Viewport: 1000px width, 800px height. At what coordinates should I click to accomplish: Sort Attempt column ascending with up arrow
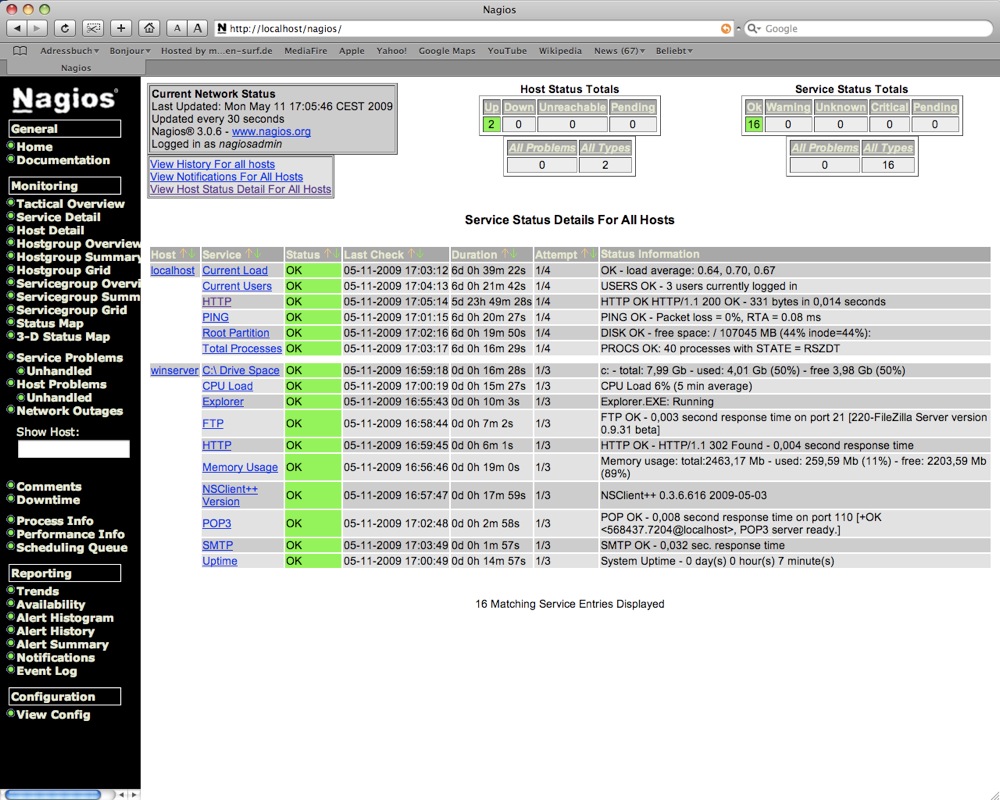click(x=584, y=254)
